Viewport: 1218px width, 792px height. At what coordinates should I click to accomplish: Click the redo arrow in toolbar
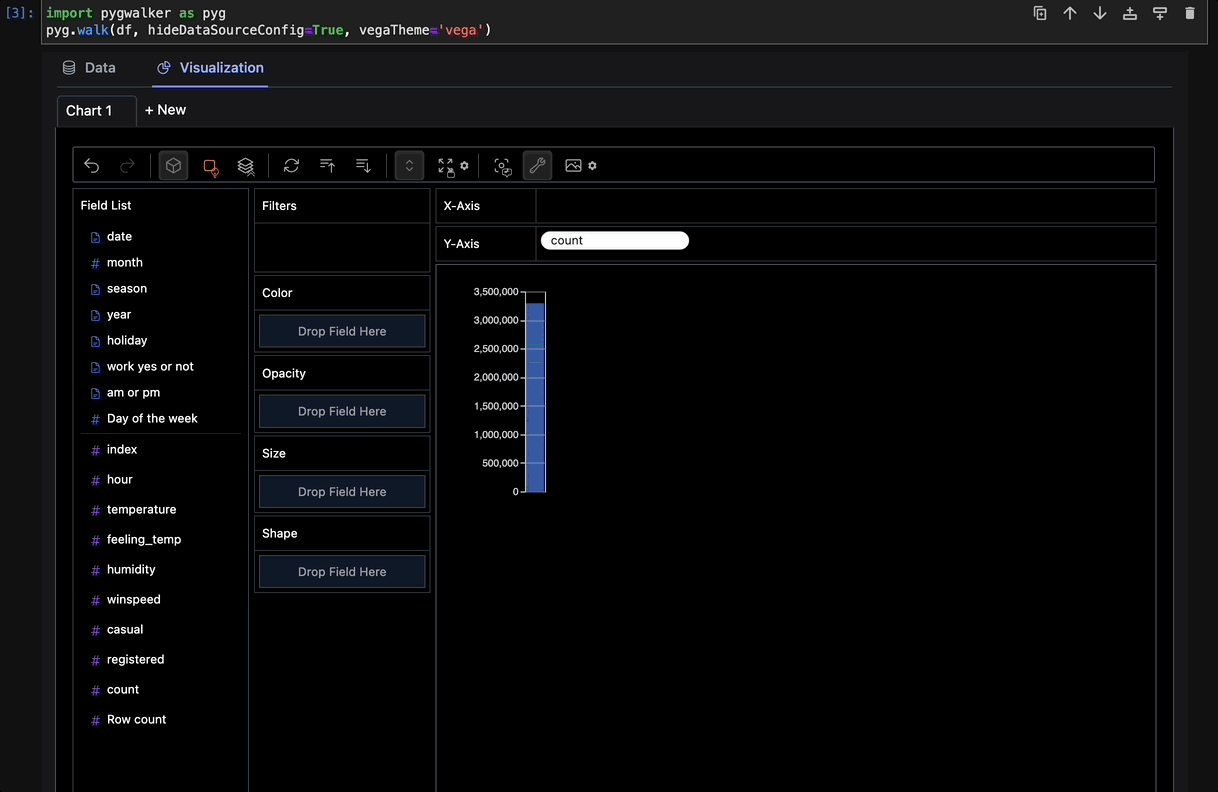pos(127,166)
